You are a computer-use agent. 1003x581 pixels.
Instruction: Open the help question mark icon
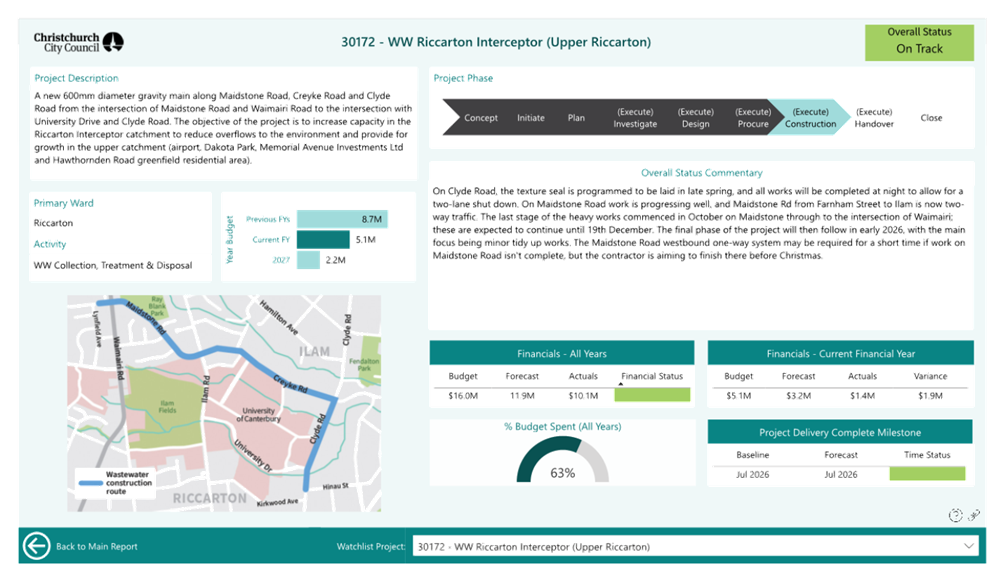955,515
